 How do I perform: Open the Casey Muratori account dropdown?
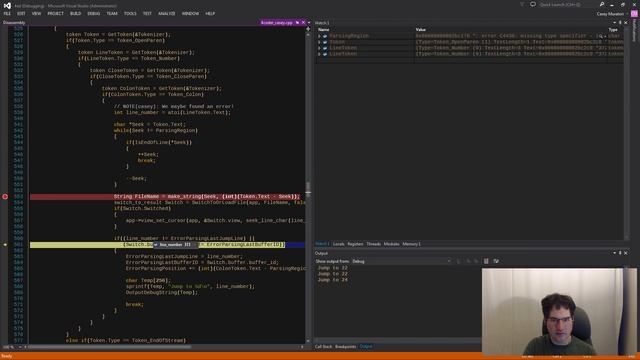[612, 14]
